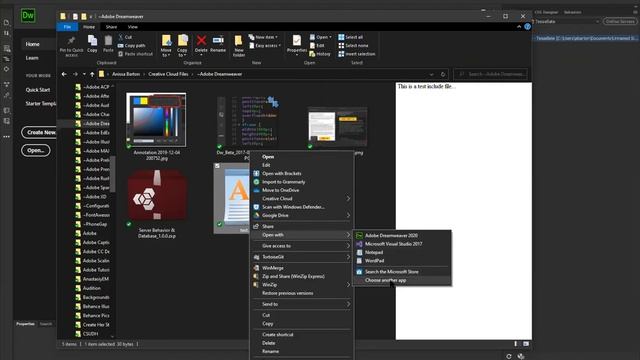Click the large icons view button in status bar
Screen dimensions: 640x360
click(x=526, y=344)
